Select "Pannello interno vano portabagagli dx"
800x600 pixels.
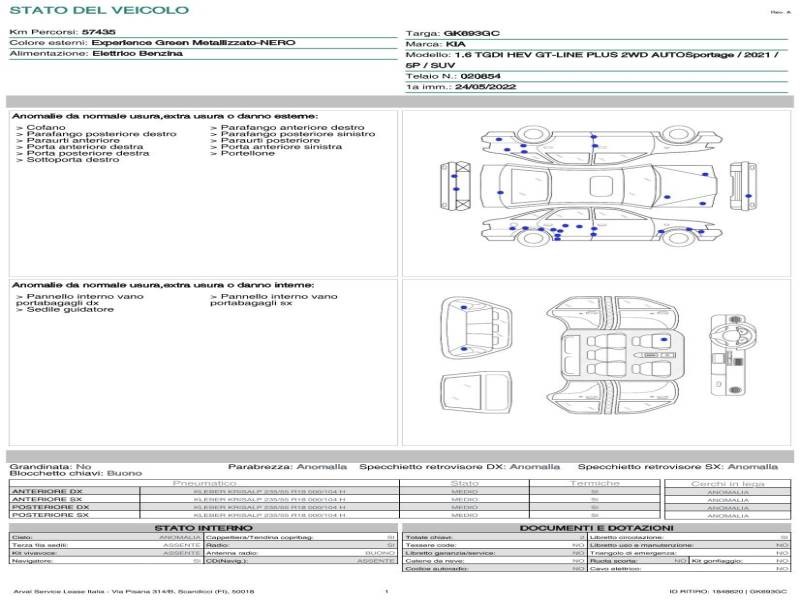pos(80,299)
